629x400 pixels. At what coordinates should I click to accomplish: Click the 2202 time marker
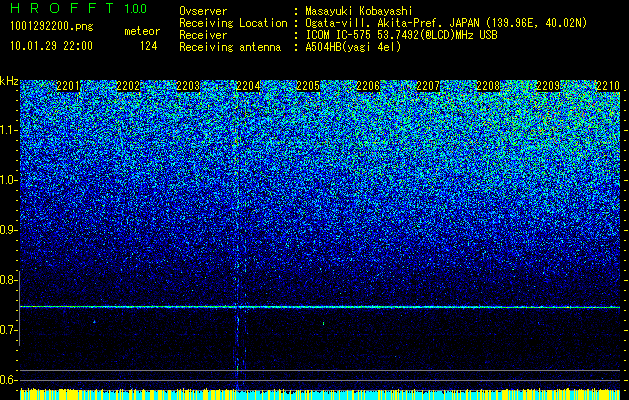tap(128, 86)
